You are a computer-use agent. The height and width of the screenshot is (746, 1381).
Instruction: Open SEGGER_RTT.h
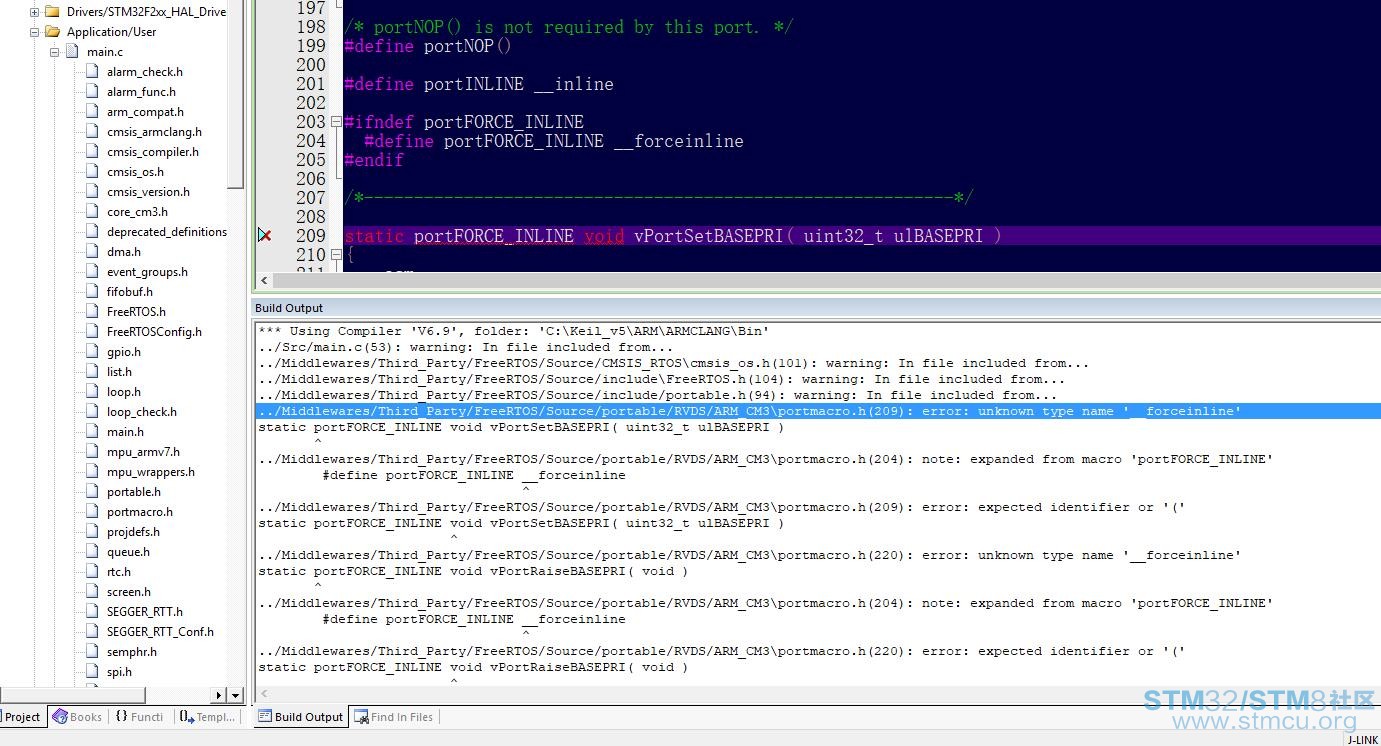tap(145, 612)
